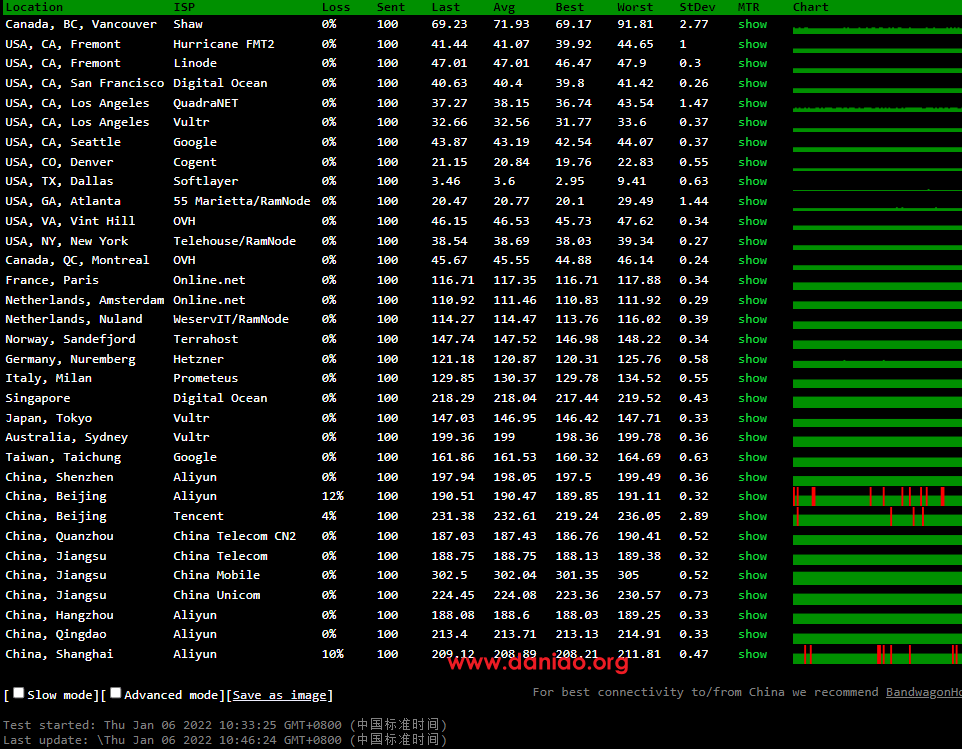Screen dimensions: 962x749
Task: Show MTR for Sydney Vultr
Action: coord(752,437)
